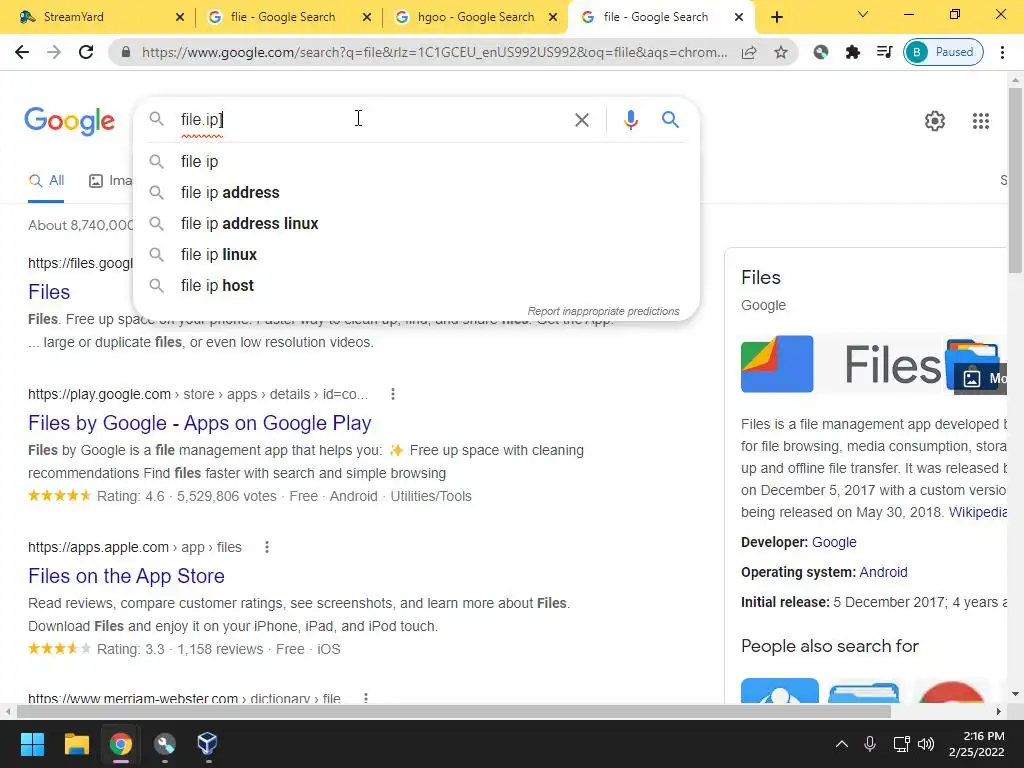Show hidden system tray icons
Image resolution: width=1024 pixels, height=768 pixels.
click(842, 744)
